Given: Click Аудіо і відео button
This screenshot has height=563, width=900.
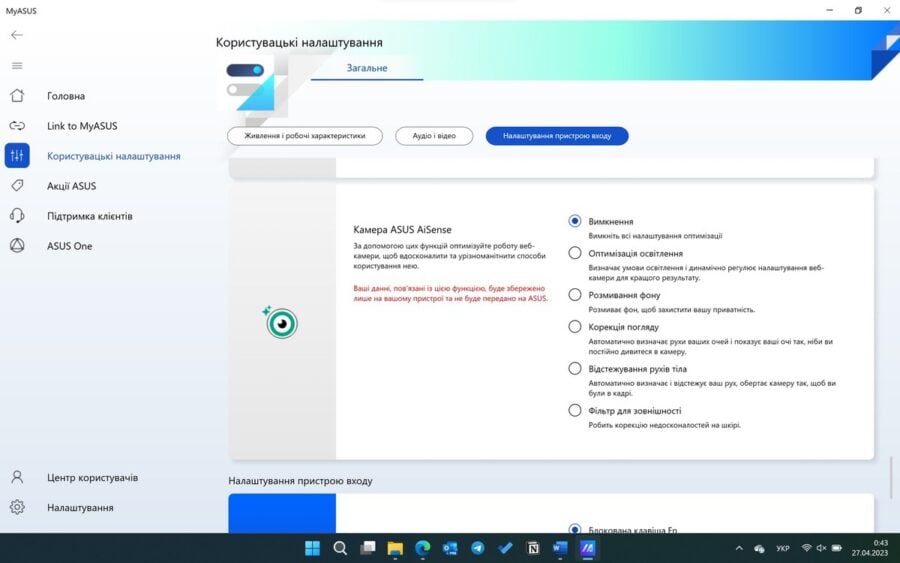Looking at the screenshot, I should pyautogui.click(x=434, y=136).
